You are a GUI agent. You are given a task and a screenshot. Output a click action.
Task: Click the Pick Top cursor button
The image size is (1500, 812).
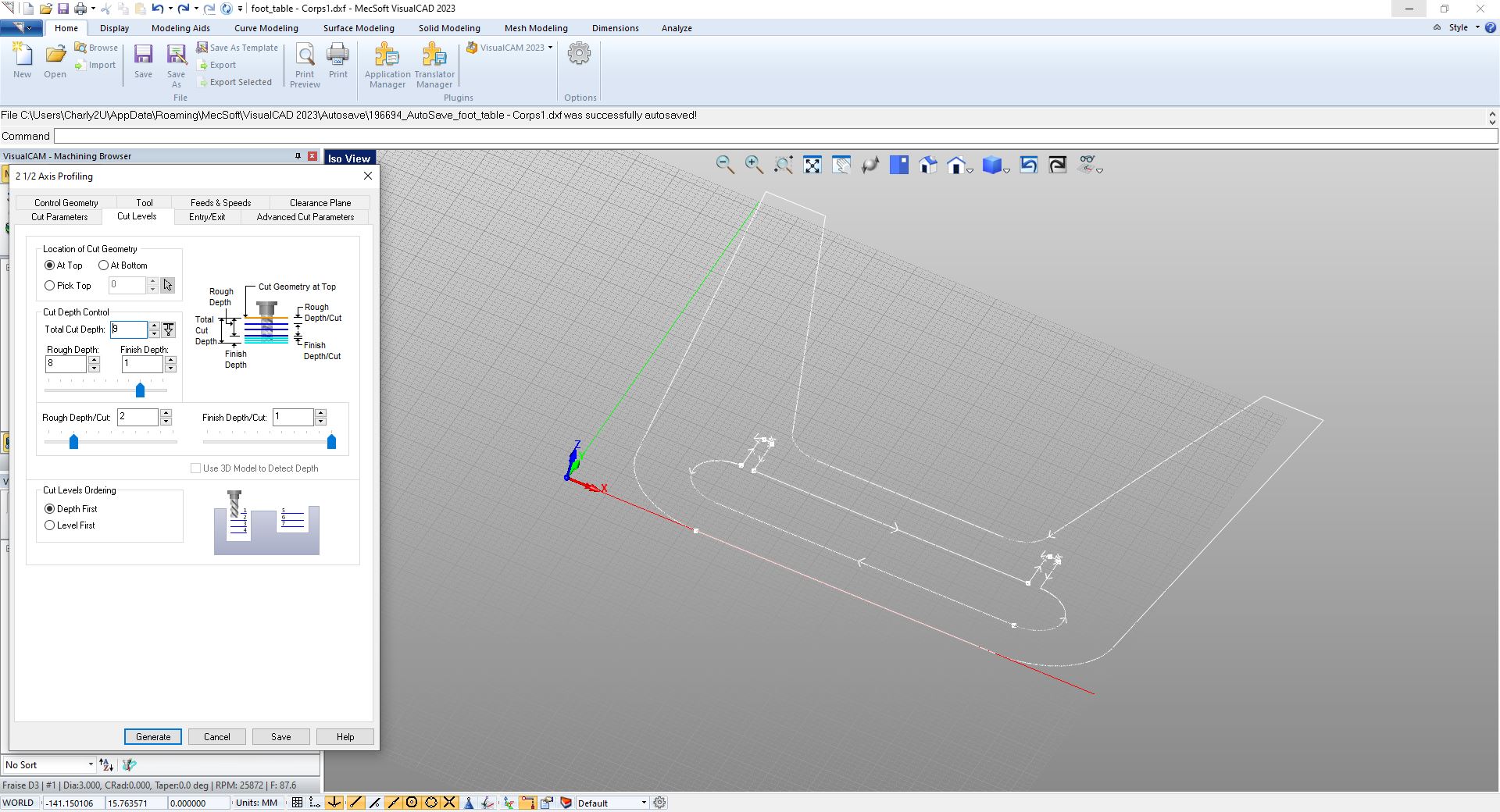168,285
